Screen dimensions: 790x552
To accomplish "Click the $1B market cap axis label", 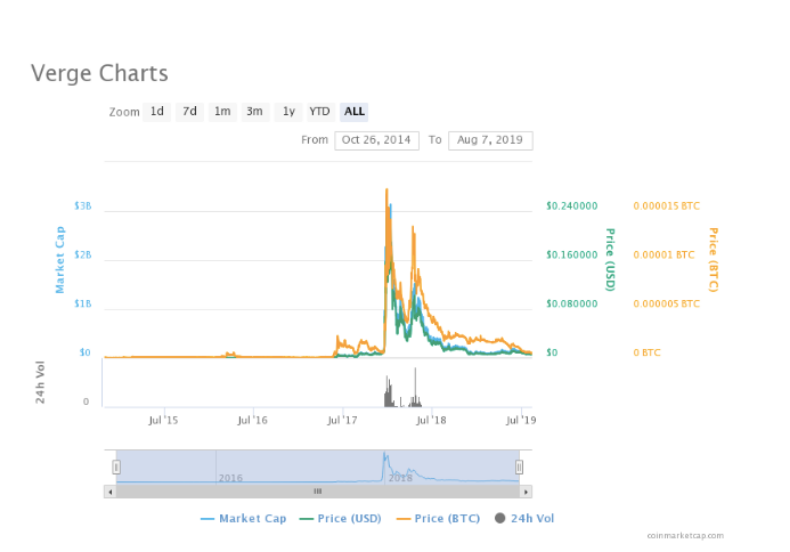I will [83, 304].
